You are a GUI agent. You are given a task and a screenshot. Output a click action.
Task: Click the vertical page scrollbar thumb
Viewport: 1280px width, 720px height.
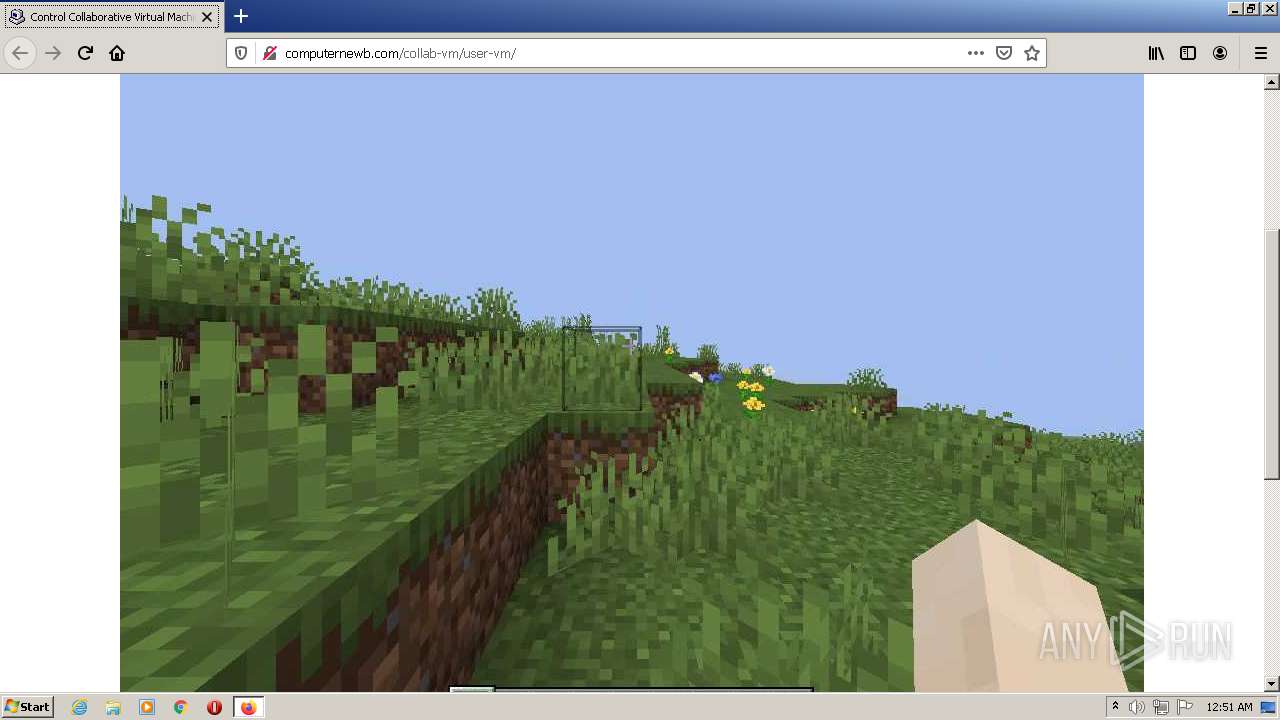(x=1271, y=353)
